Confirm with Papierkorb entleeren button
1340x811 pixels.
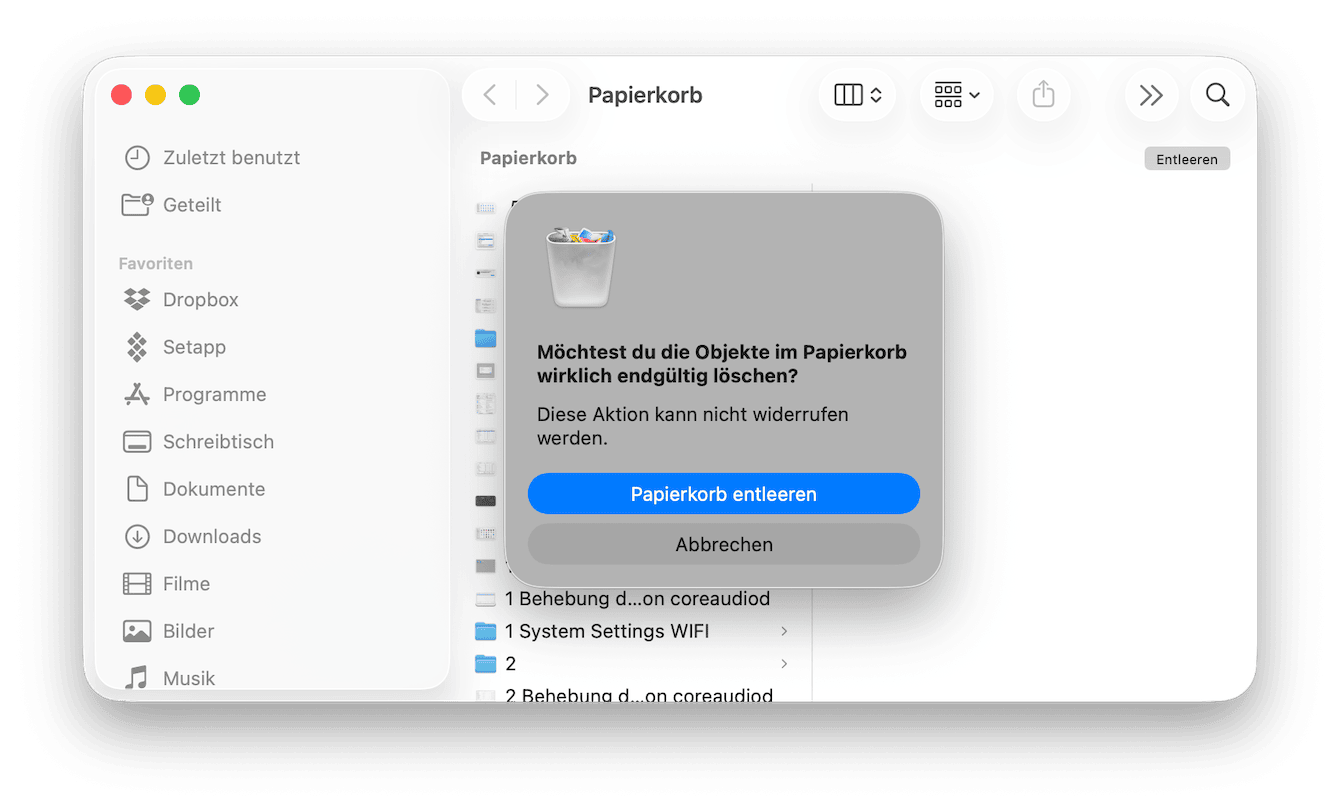[723, 494]
